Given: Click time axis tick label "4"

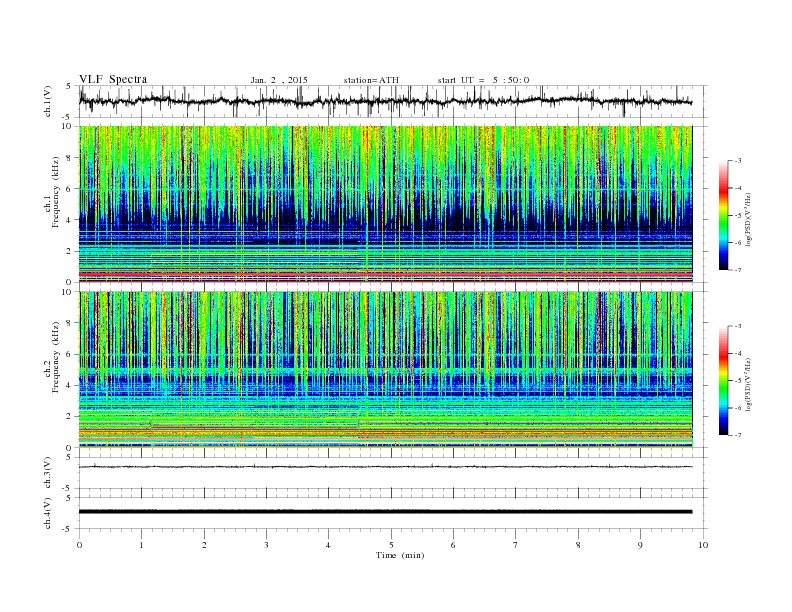Looking at the screenshot, I should pyautogui.click(x=329, y=545).
